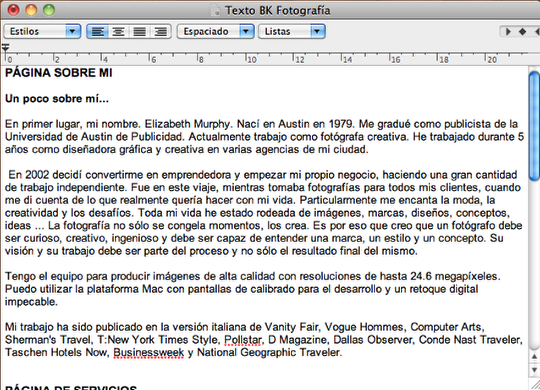The height and width of the screenshot is (390, 540).
Task: Click the name Elizabeth Murphy
Action: pyautogui.click(x=187, y=124)
